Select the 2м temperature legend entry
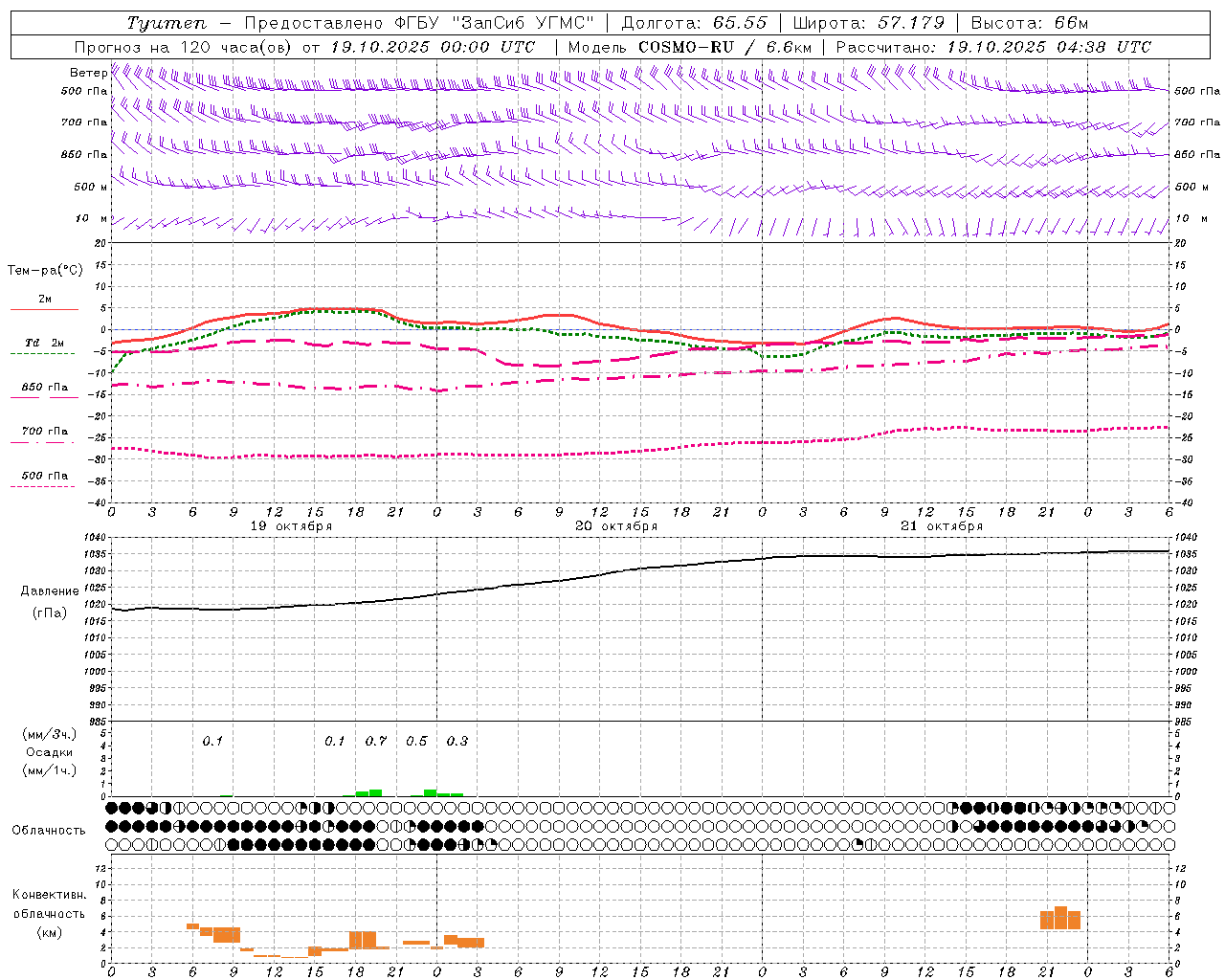1225x980 pixels. coord(45,299)
